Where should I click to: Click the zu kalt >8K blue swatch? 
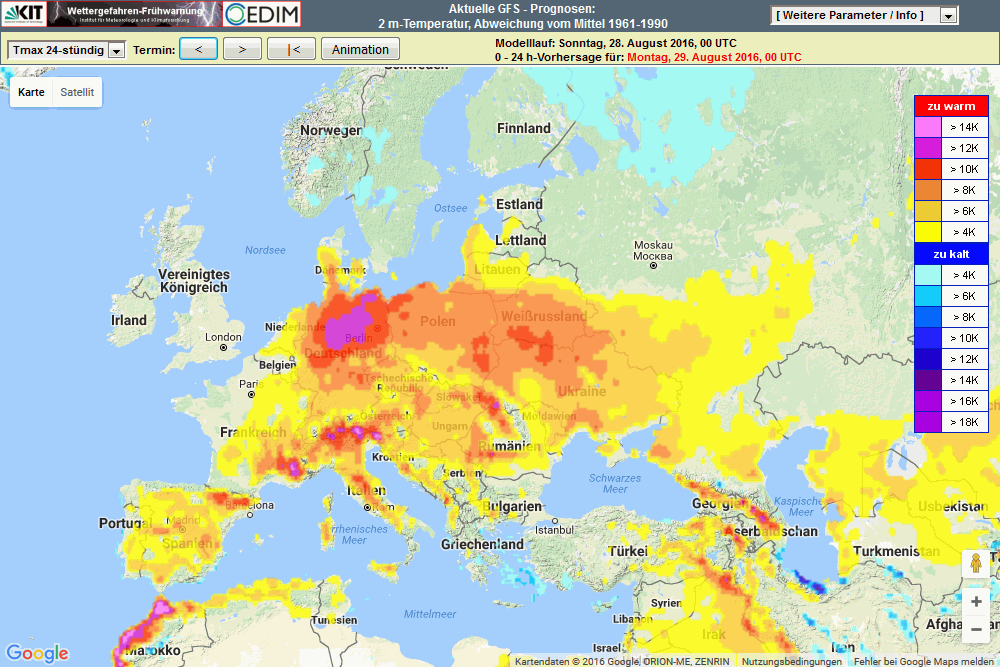[928, 317]
